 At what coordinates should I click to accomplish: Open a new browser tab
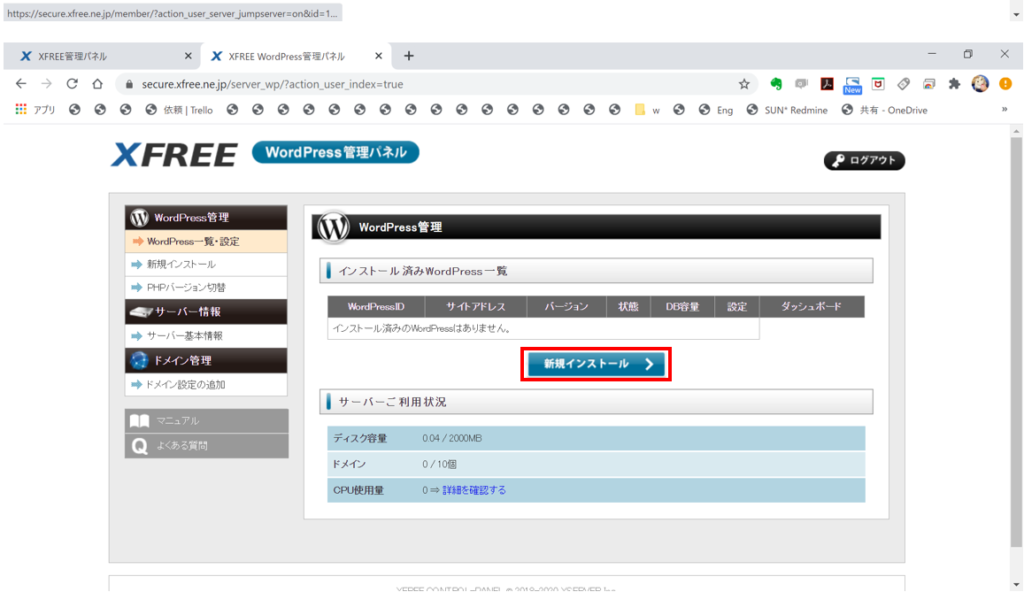(x=408, y=56)
